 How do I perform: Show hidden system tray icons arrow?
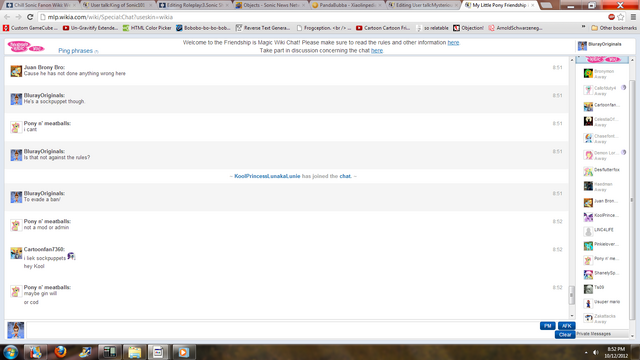(x=586, y=352)
